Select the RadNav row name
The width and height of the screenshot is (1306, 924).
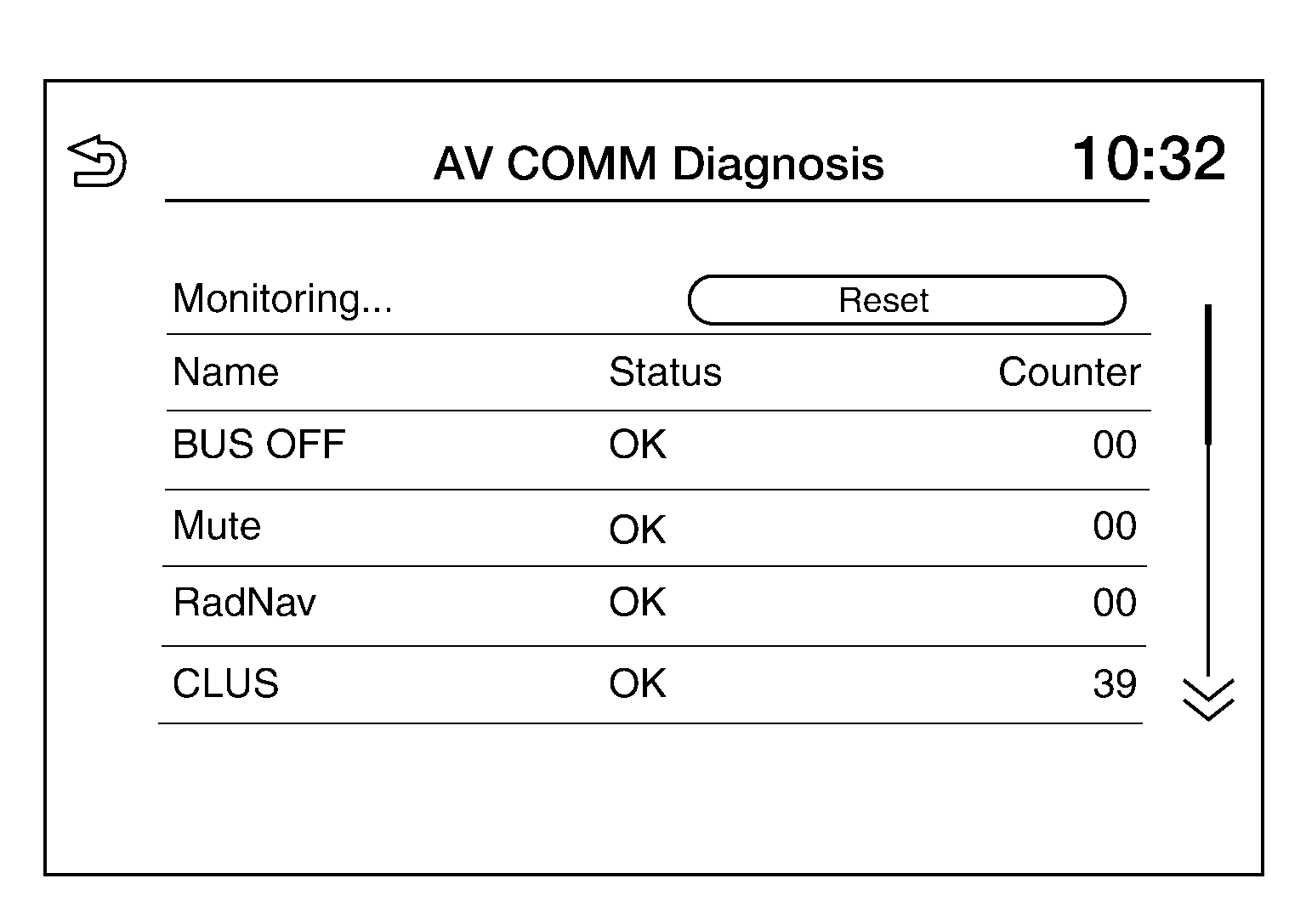[244, 603]
